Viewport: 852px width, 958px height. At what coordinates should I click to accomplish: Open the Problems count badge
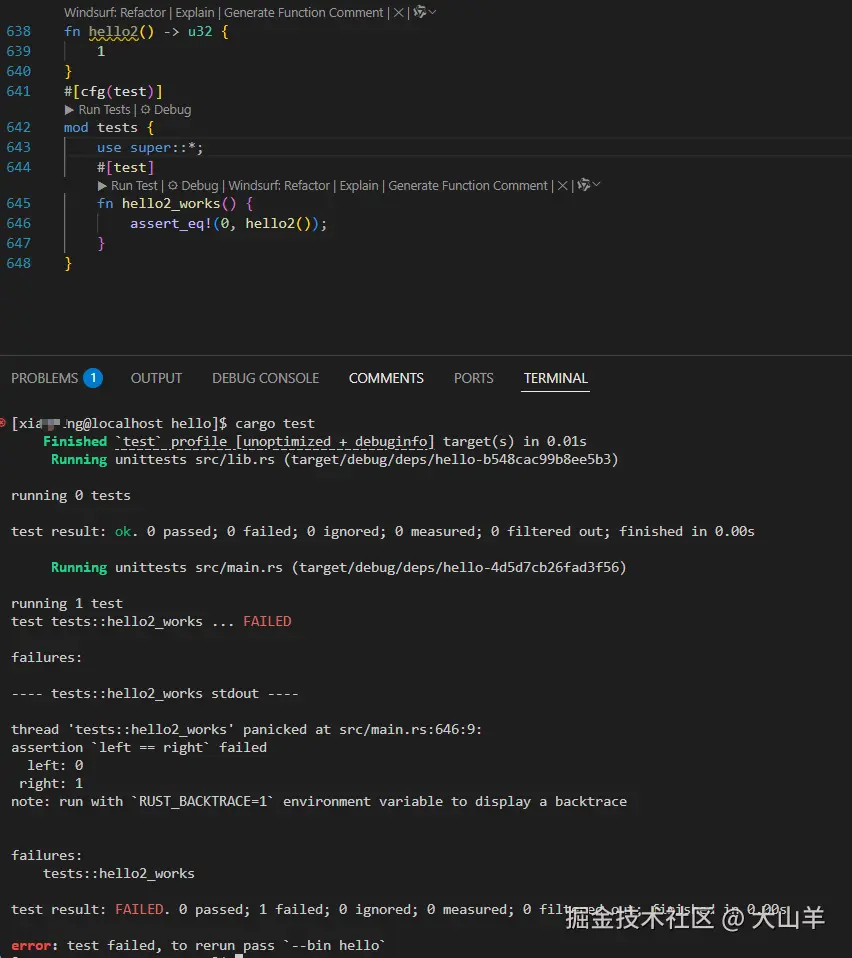93,378
